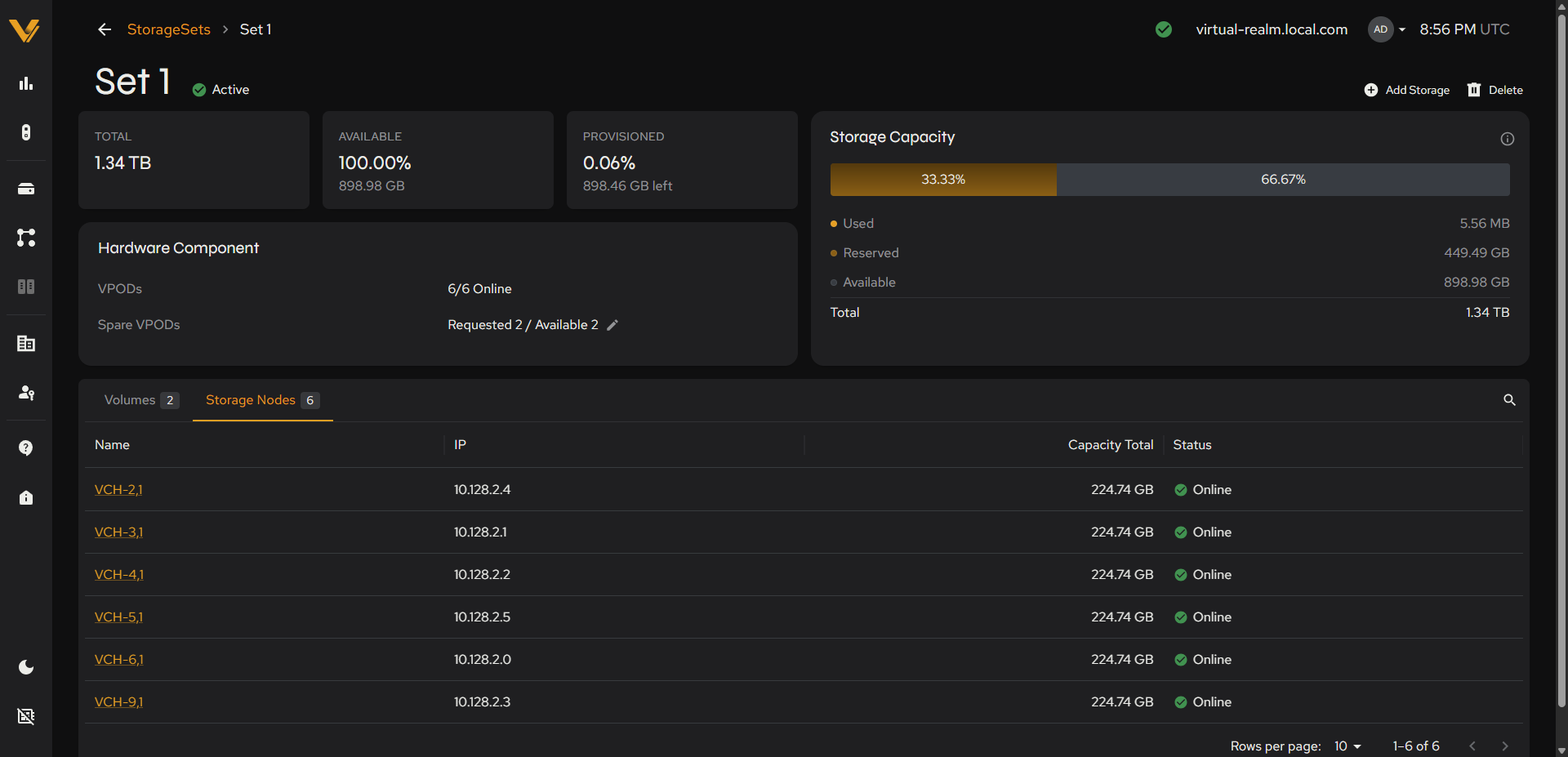Open the rows per page dropdown
The height and width of the screenshot is (757, 1568).
(1347, 746)
